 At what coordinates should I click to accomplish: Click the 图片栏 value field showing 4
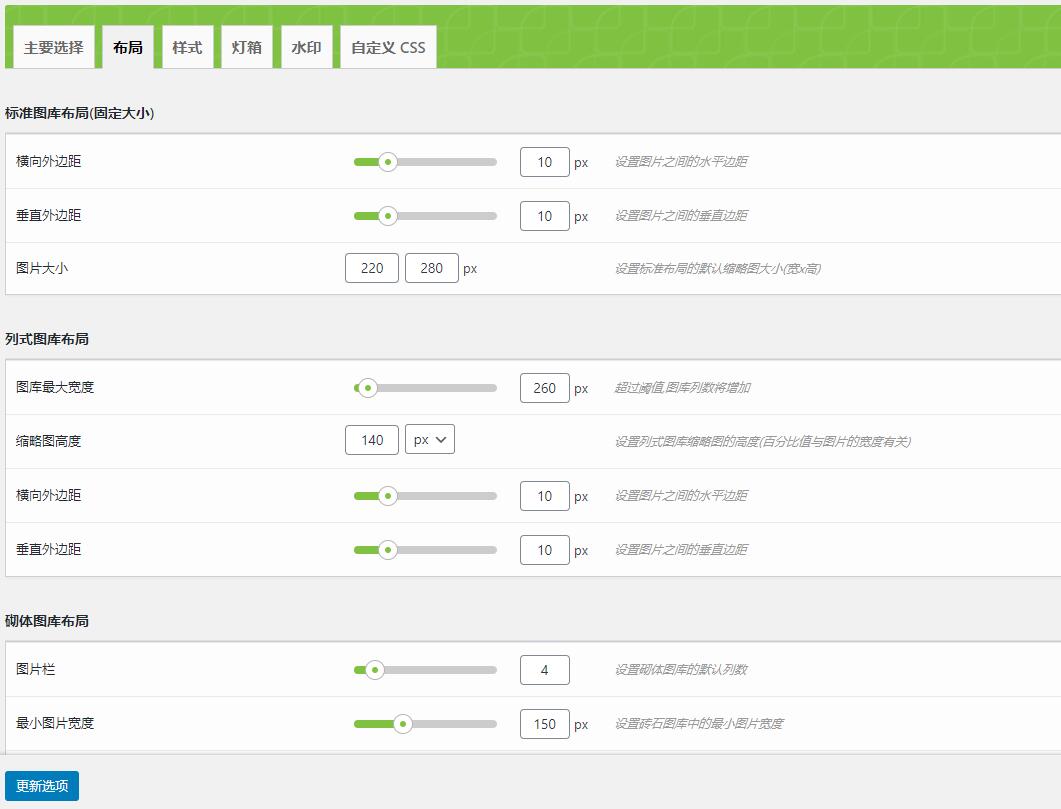pos(545,670)
